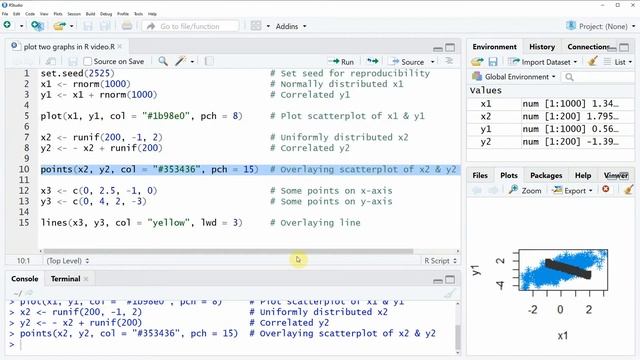The height and width of the screenshot is (360, 640).
Task: Switch to the Environment tab
Action: coord(494,47)
